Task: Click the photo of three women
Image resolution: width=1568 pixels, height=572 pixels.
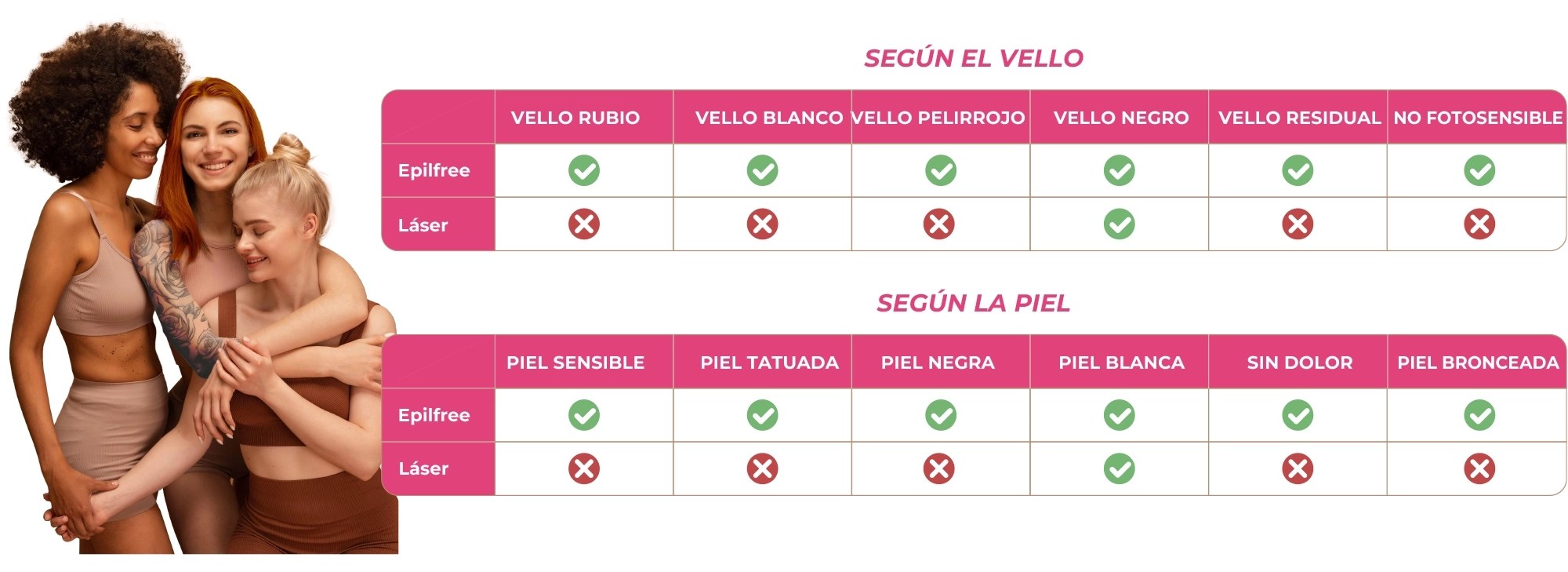Action: [x=202, y=289]
